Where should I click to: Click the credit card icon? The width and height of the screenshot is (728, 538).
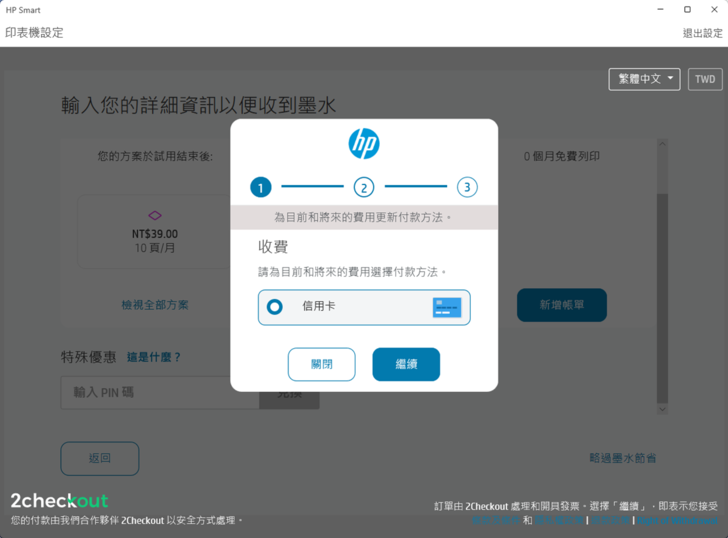tap(447, 307)
